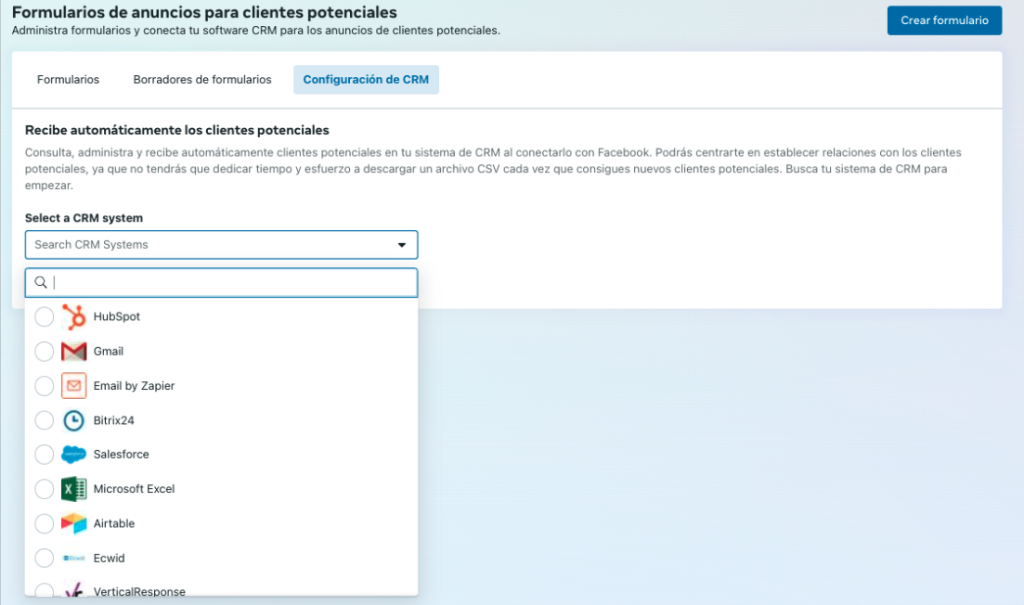1024x605 pixels.
Task: Switch to the Formularios tab
Action: tap(68, 80)
